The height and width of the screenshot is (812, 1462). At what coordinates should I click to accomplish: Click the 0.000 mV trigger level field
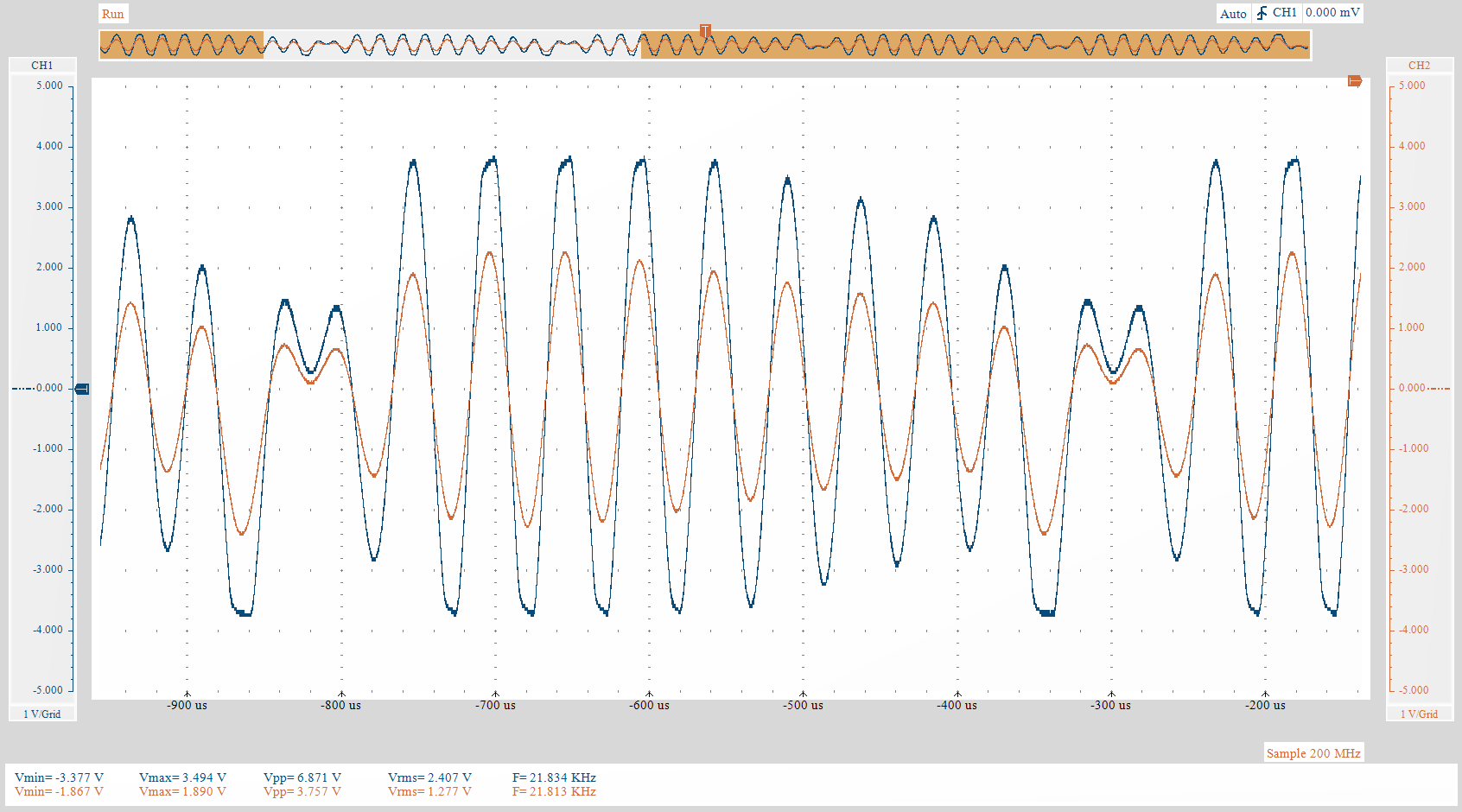[x=1332, y=13]
